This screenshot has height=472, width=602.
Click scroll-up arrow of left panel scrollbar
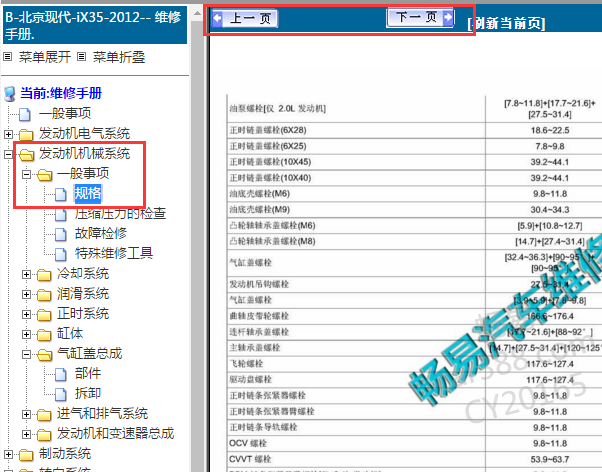(197, 13)
